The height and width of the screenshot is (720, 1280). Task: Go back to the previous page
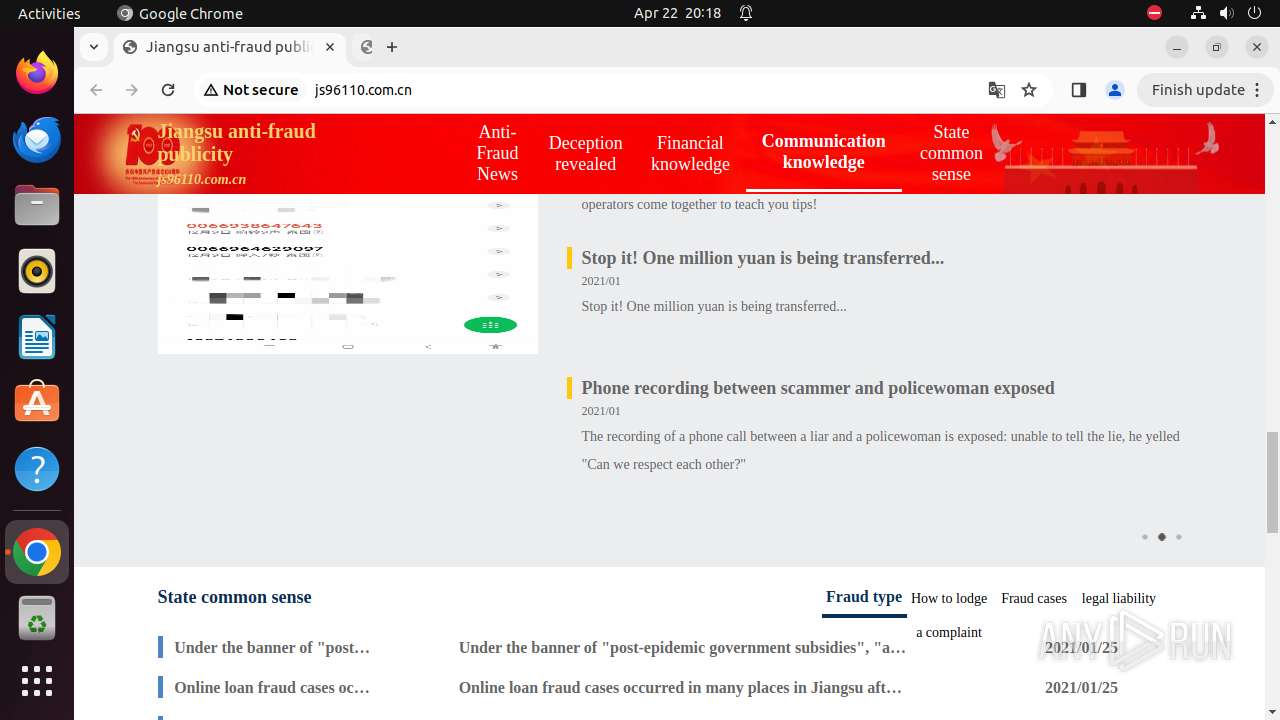click(x=96, y=90)
